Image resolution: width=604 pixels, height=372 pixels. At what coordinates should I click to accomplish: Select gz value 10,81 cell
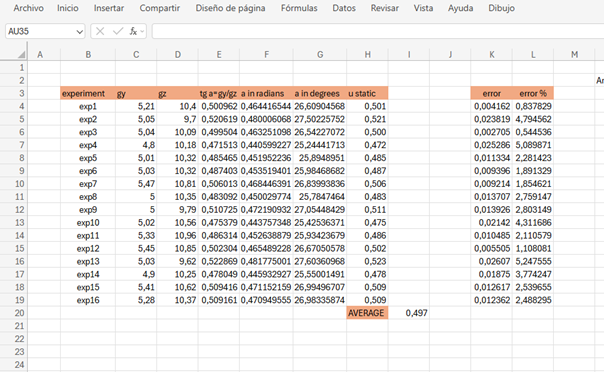(178, 184)
